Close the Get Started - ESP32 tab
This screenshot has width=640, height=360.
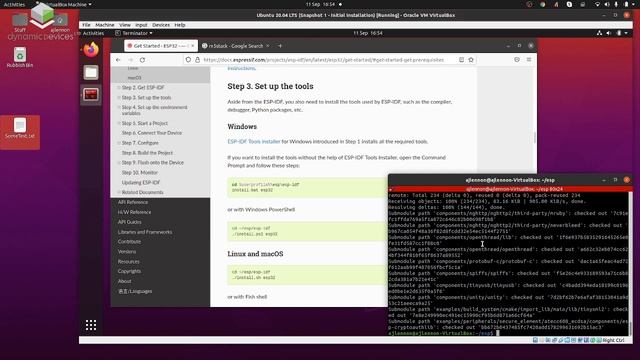point(193,46)
